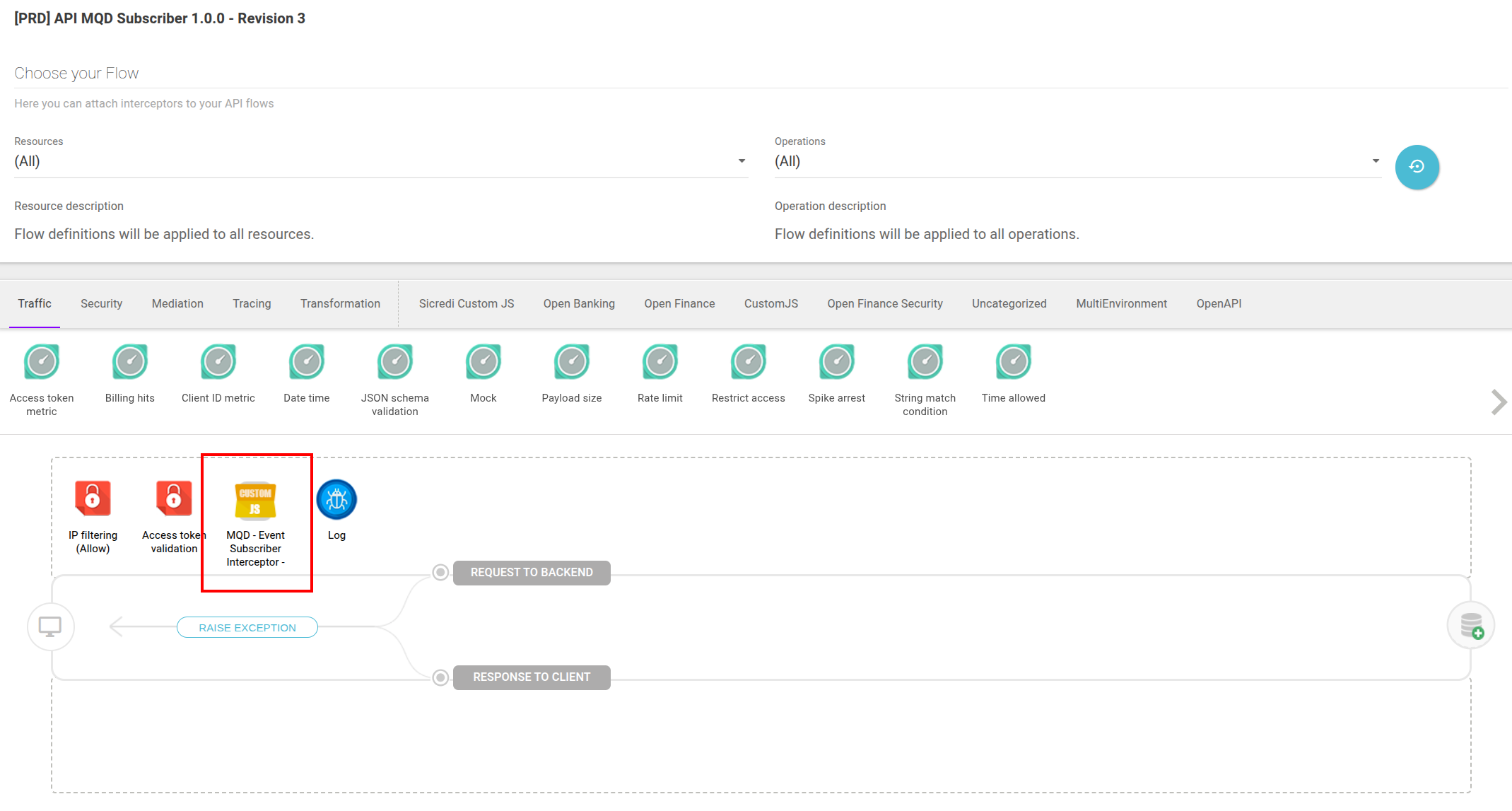
Task: Click the client monitor icon
Action: tap(50, 626)
